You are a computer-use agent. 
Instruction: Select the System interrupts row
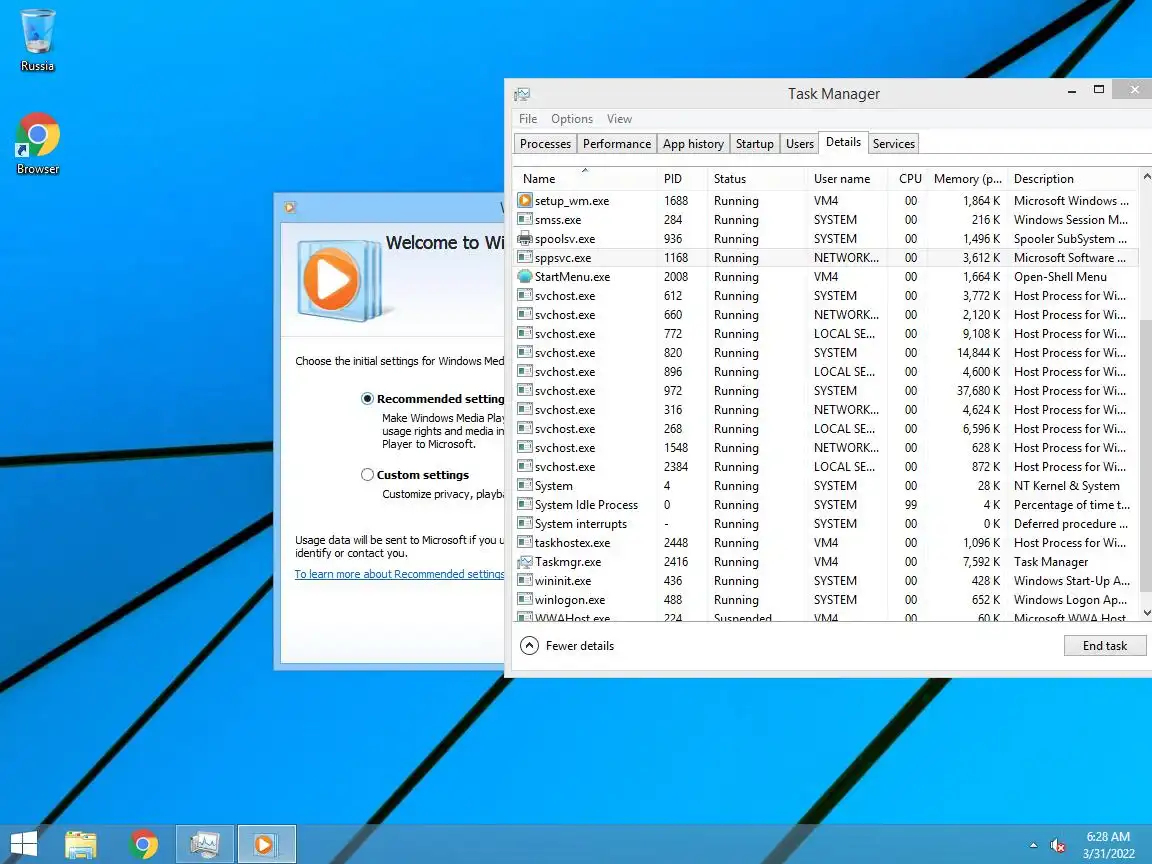pyautogui.click(x=826, y=523)
